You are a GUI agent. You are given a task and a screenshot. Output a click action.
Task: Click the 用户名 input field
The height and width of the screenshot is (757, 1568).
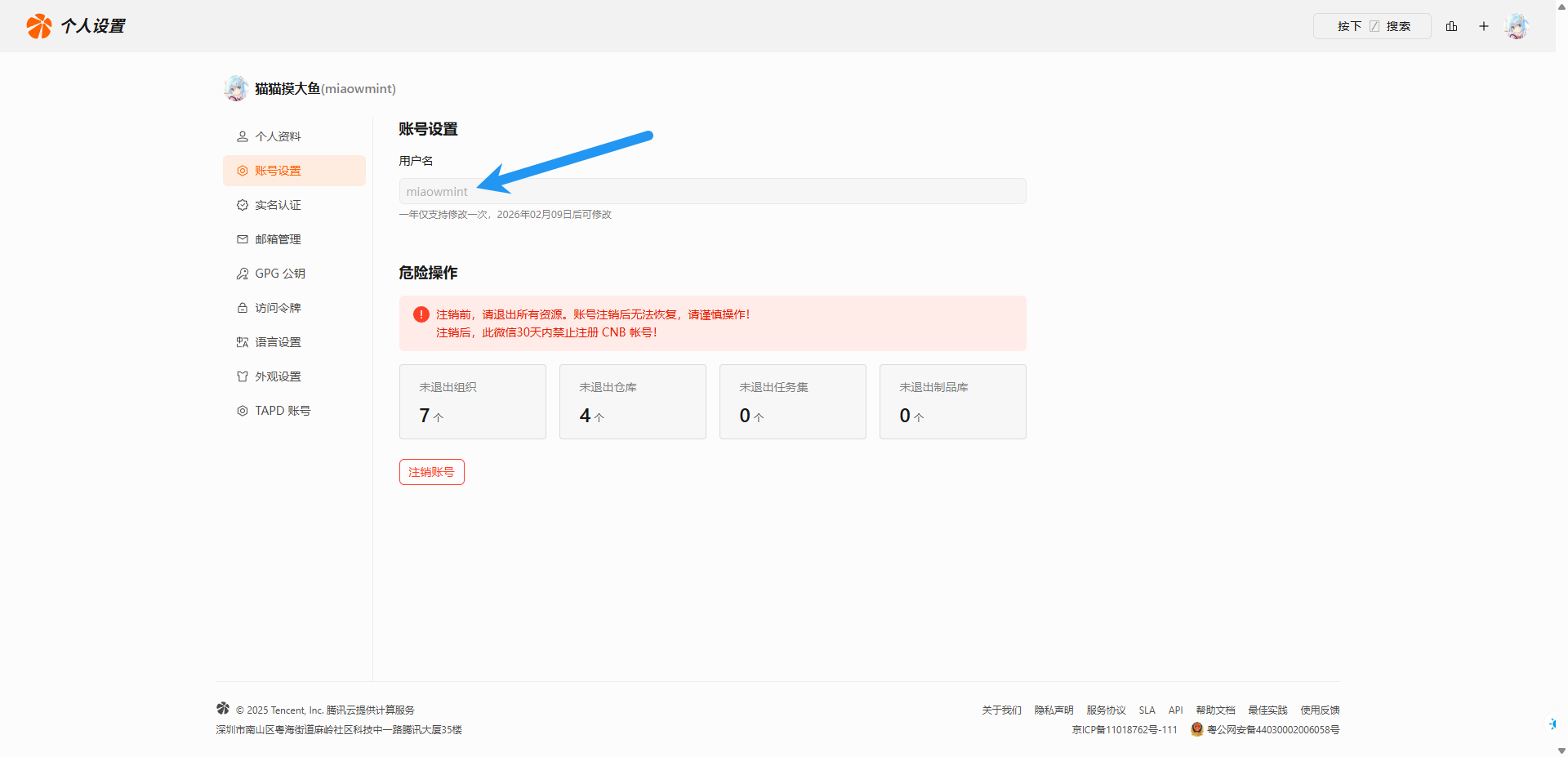[x=711, y=192]
